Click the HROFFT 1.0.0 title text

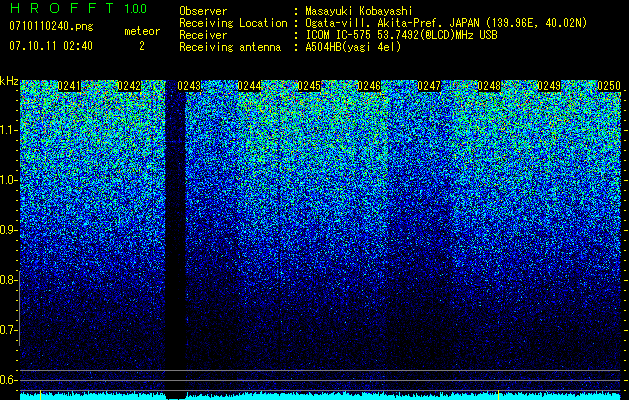(x=78, y=8)
